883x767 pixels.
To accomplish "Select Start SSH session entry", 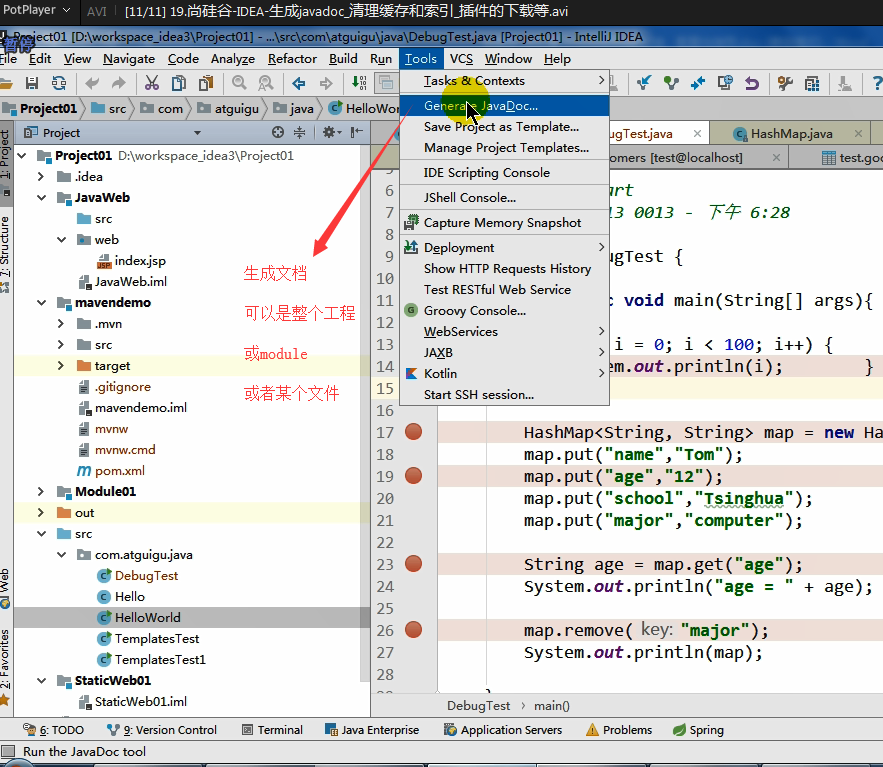I will [x=505, y=395].
